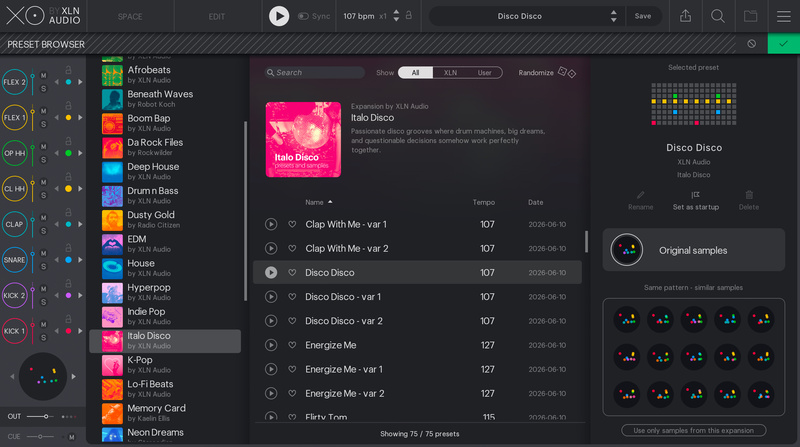Mute the FLEX 2 channel
The image size is (800, 447).
click(x=43, y=76)
